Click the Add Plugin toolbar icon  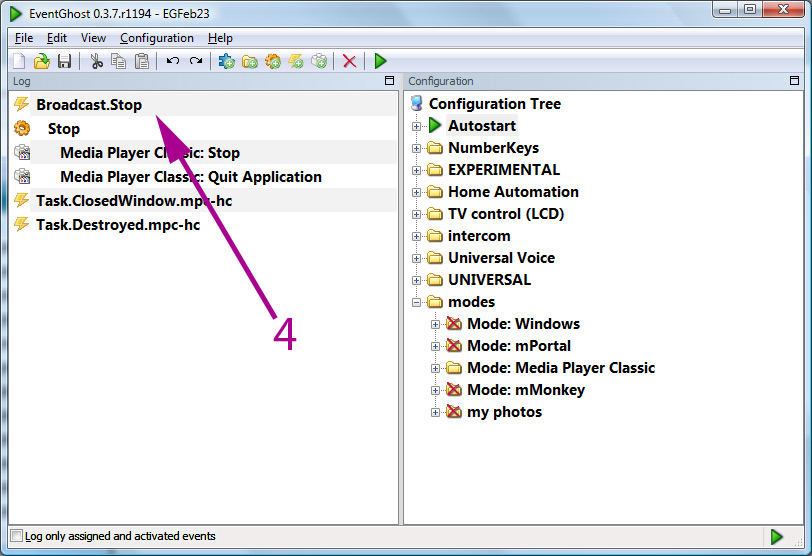click(x=226, y=61)
